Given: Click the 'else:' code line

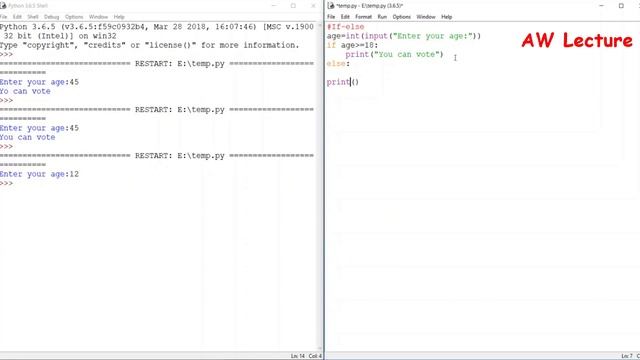Looking at the screenshot, I should (x=338, y=64).
